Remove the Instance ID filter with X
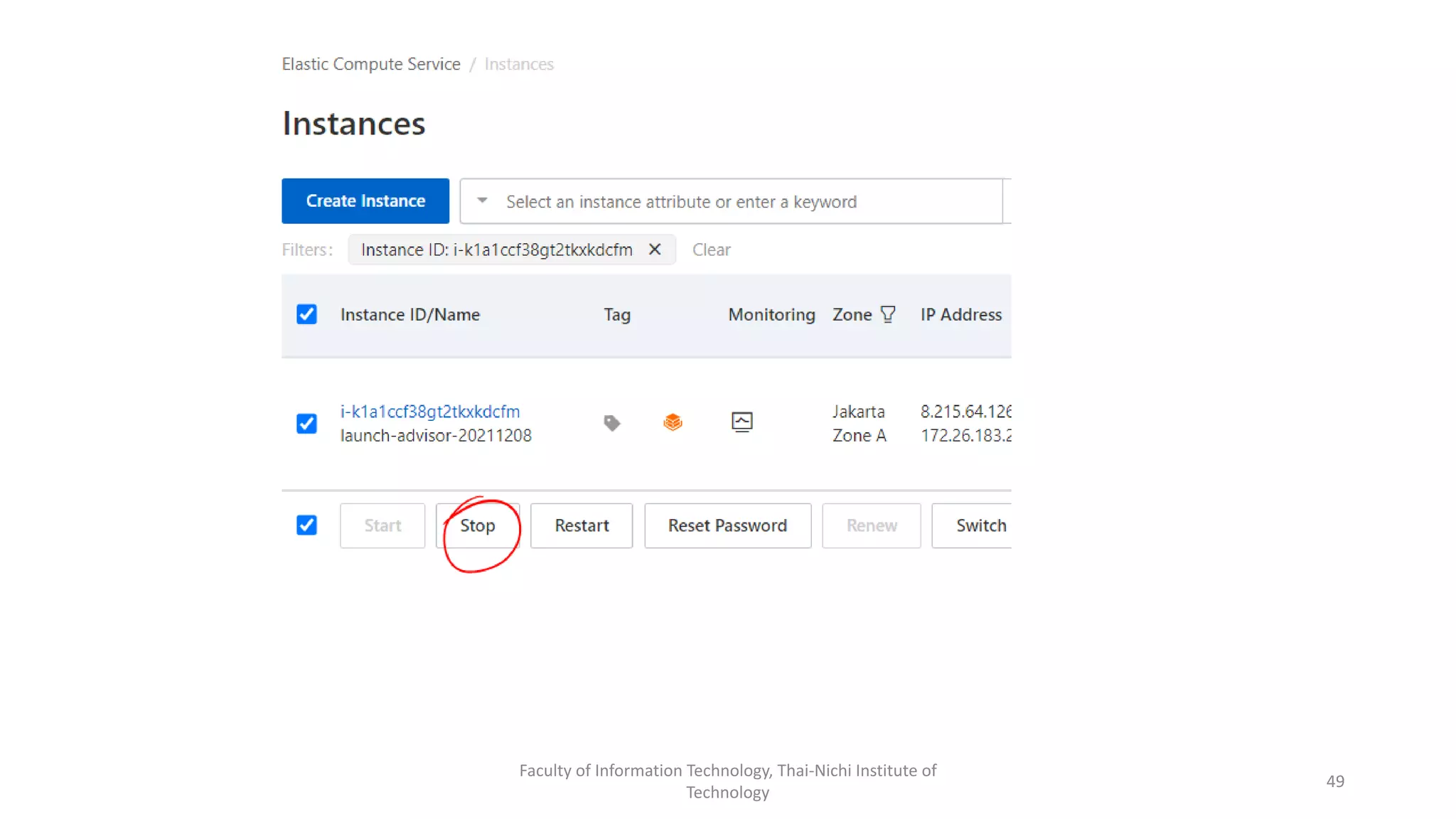 [655, 250]
